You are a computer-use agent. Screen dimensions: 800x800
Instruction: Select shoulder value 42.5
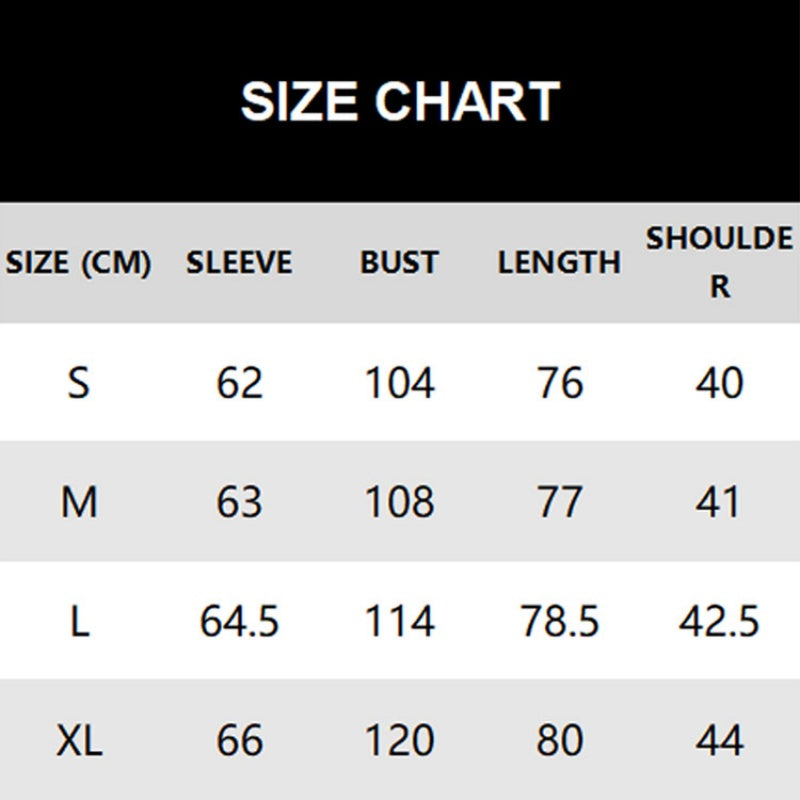tap(719, 622)
